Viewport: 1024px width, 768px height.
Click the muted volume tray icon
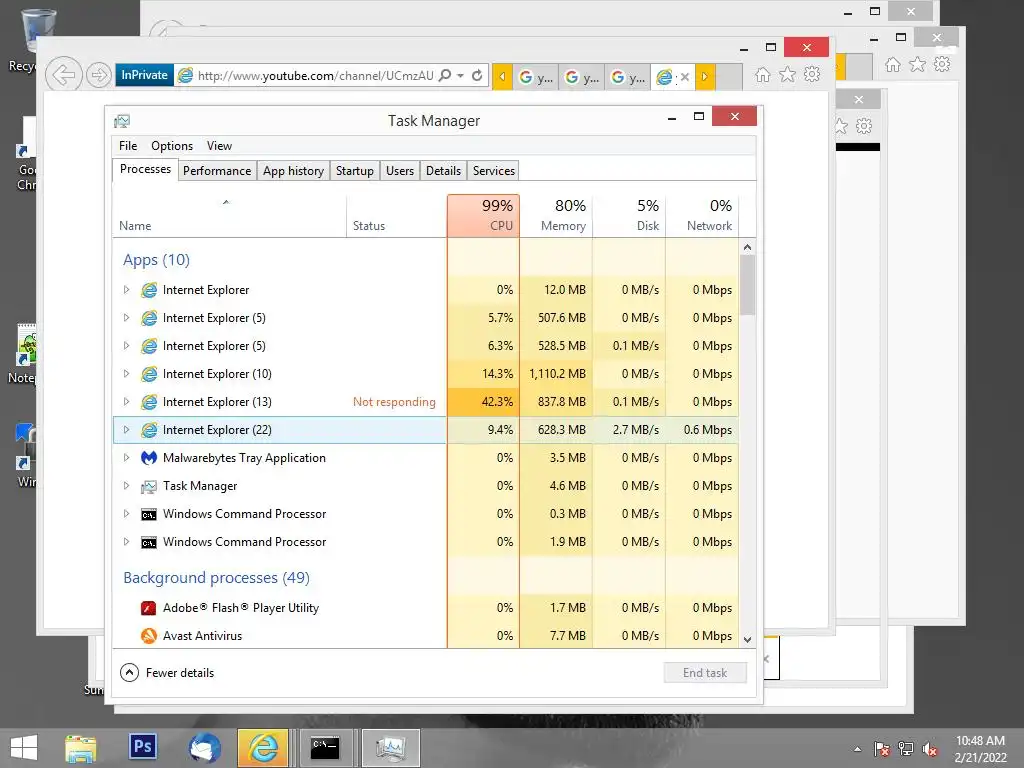[x=930, y=749]
